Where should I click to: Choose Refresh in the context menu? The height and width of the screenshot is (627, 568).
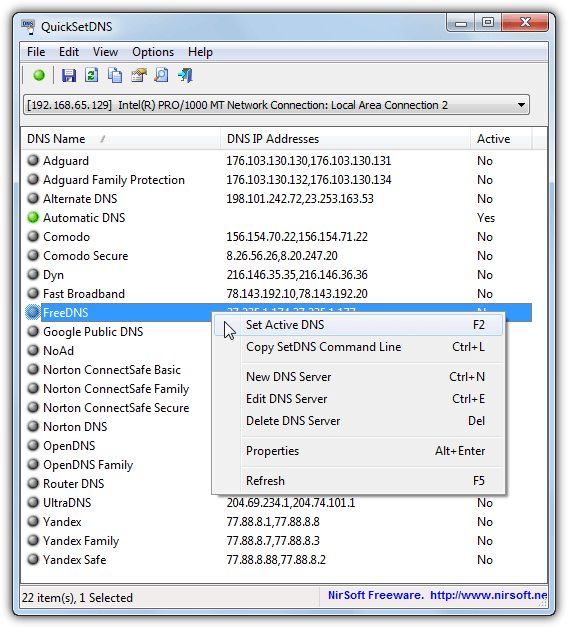click(x=358, y=481)
